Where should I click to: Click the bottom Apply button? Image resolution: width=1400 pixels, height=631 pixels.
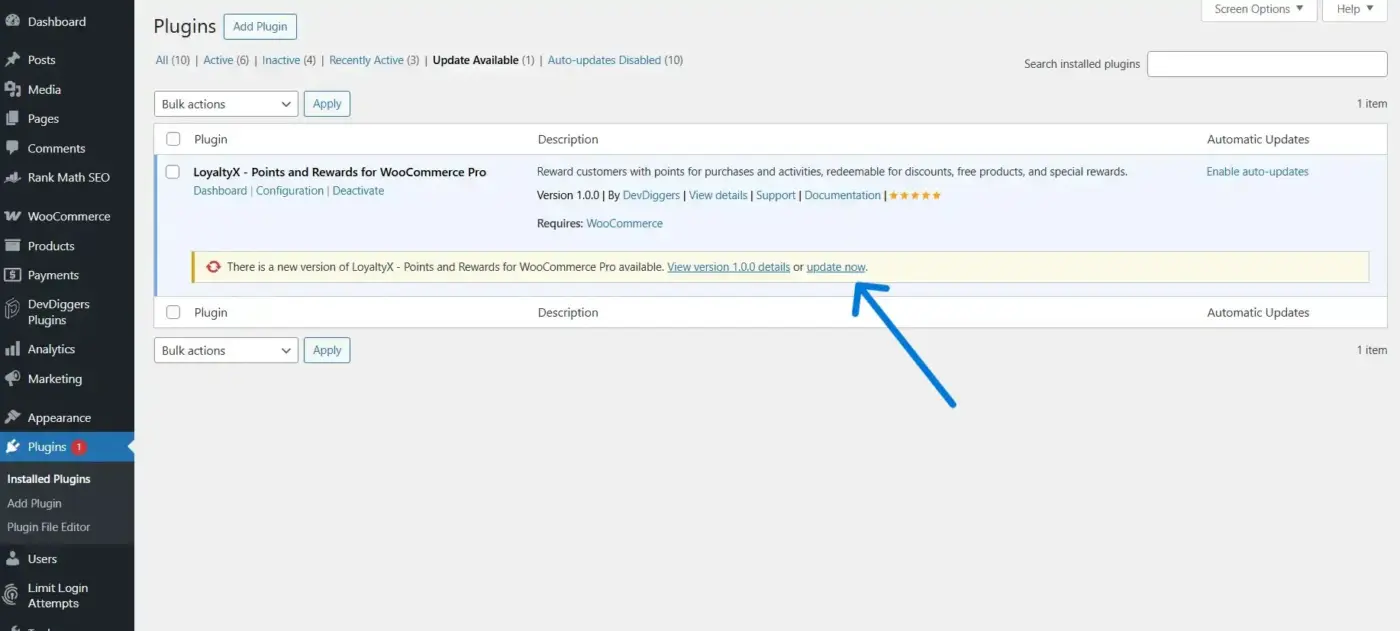point(327,350)
